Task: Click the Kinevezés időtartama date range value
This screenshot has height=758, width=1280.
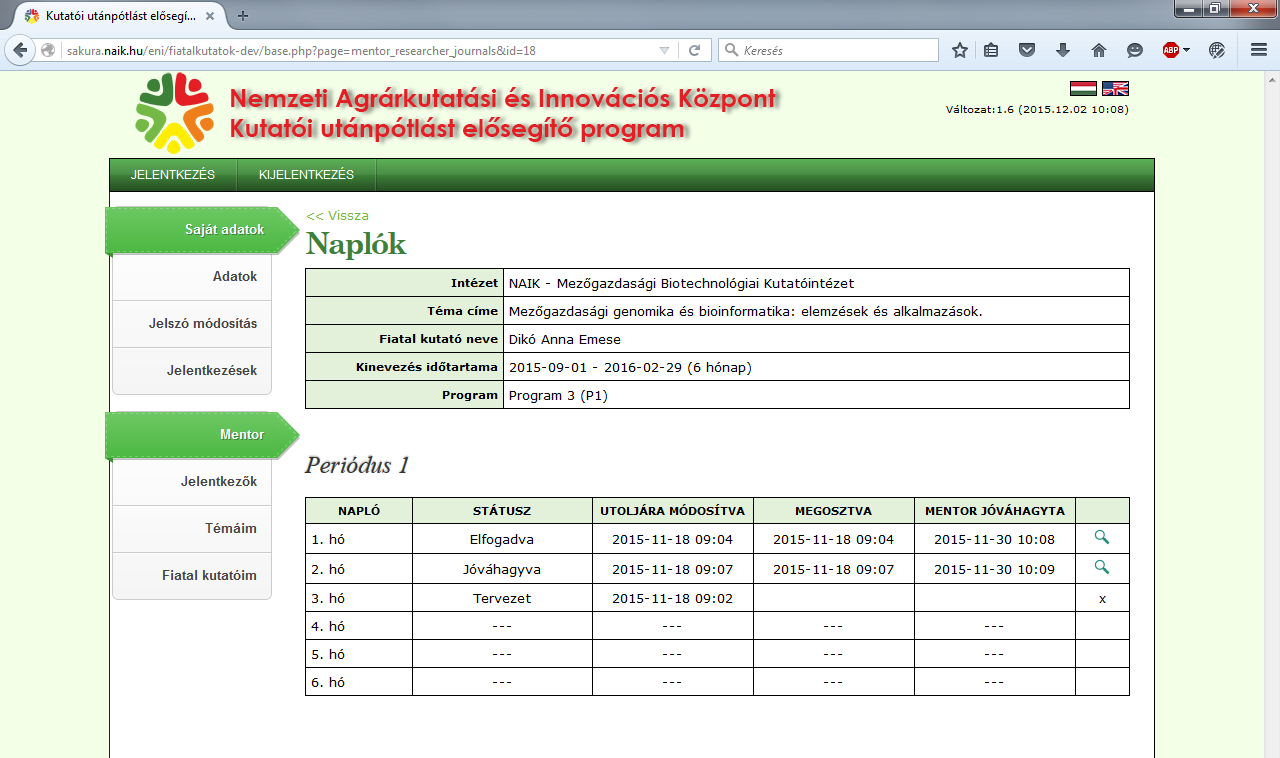Action: (630, 367)
